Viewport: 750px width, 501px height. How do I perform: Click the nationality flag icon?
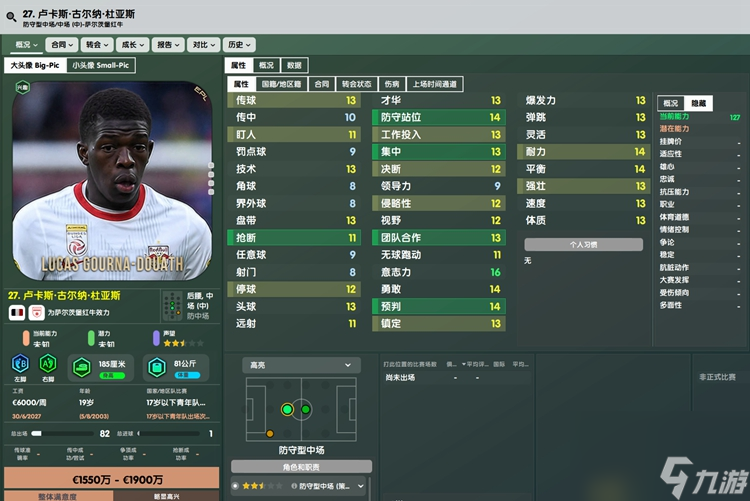tap(17, 312)
